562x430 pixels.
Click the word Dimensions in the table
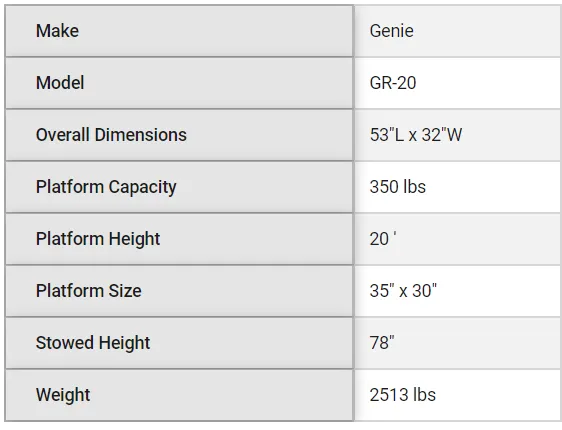click(x=141, y=135)
